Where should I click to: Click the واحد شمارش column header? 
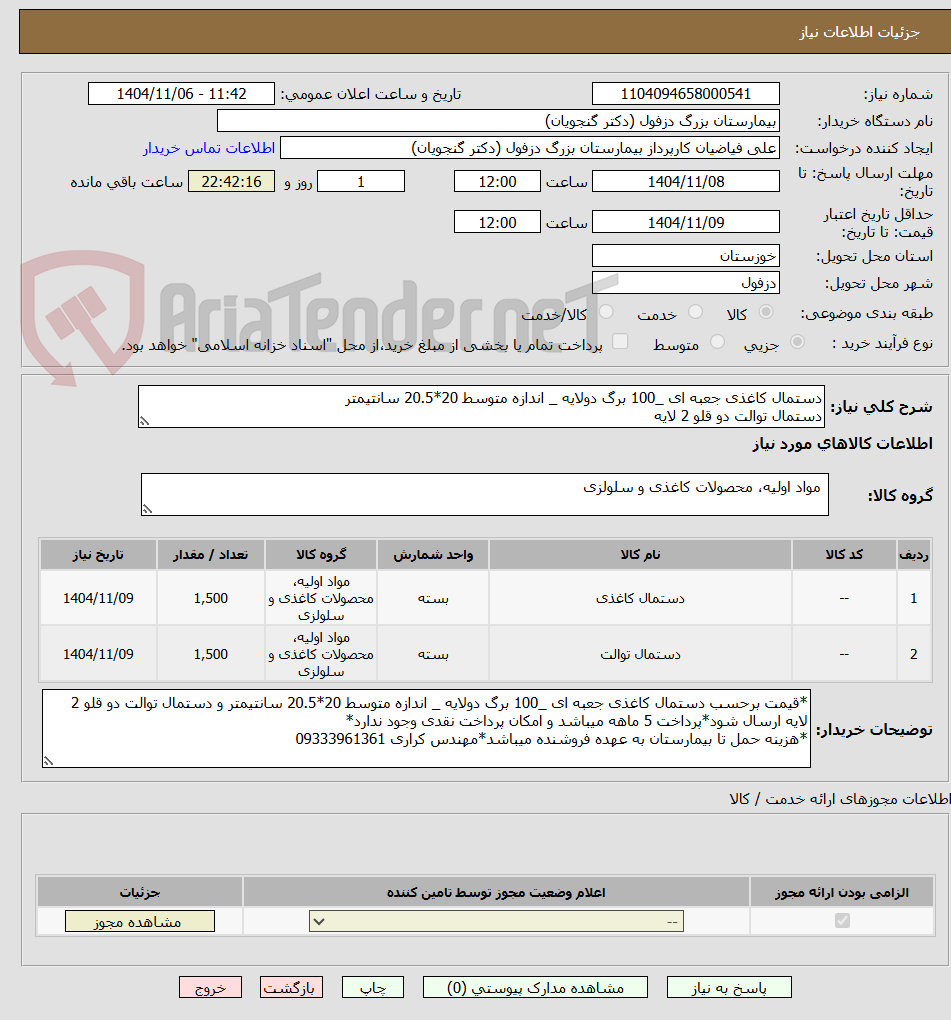433,555
